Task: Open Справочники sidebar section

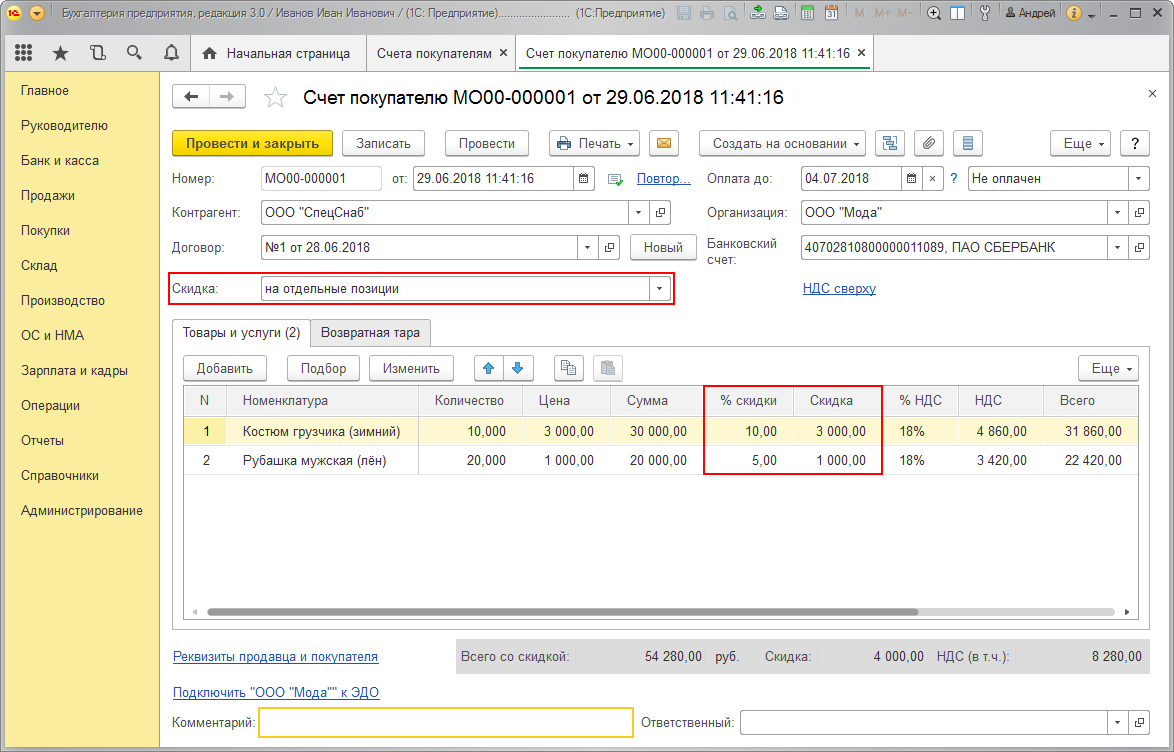Action: click(x=60, y=476)
